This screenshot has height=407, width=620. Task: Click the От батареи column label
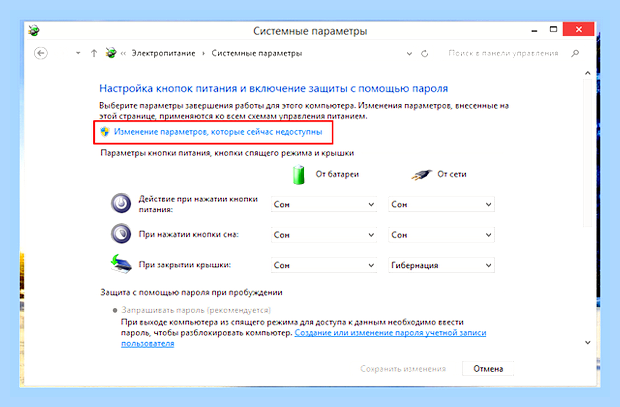(337, 174)
